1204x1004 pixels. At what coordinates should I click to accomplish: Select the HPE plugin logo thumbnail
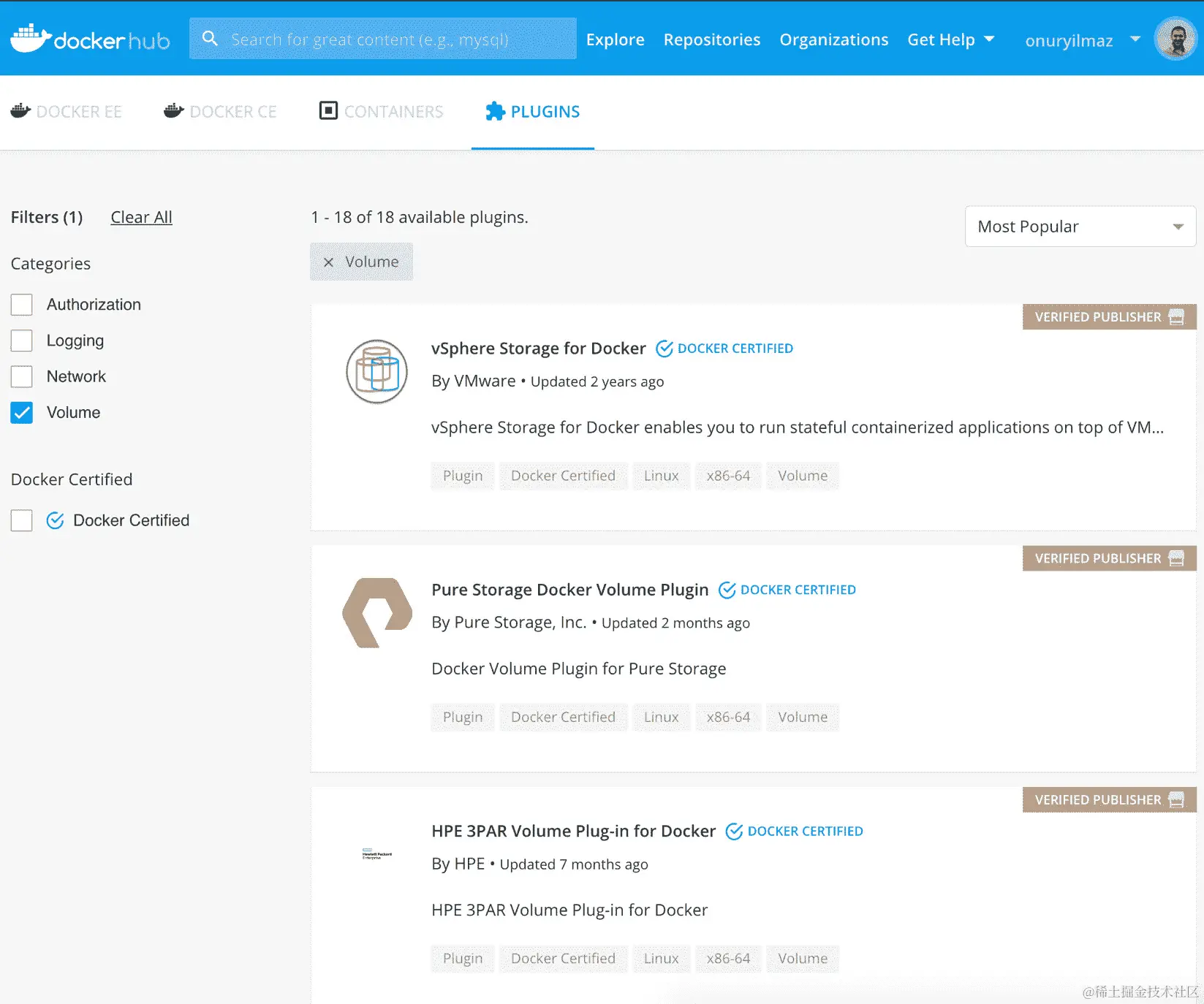(376, 853)
